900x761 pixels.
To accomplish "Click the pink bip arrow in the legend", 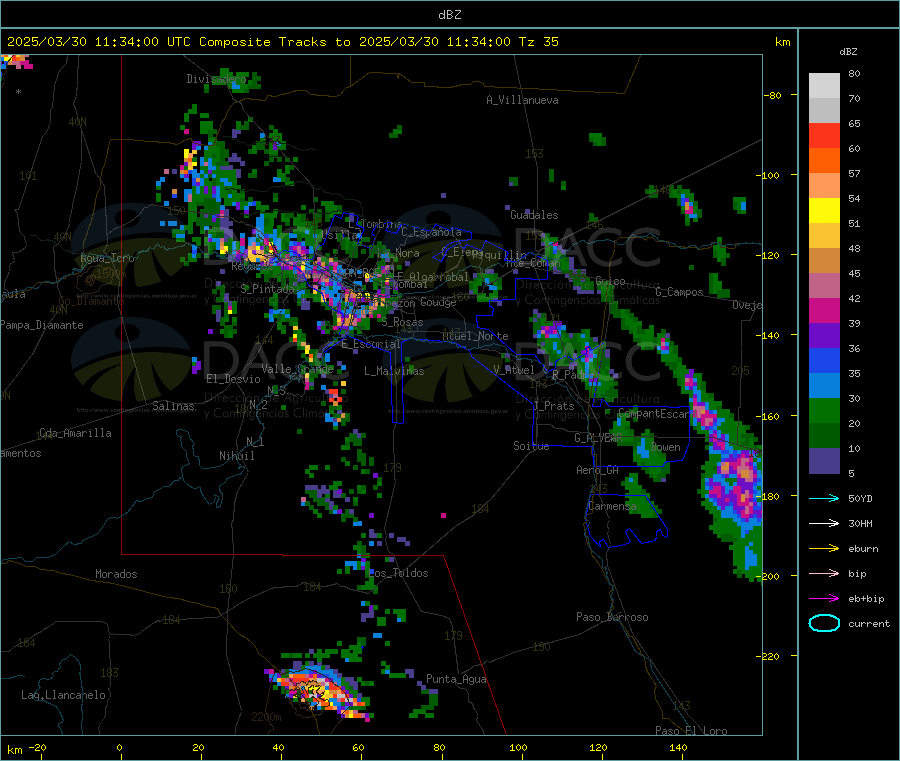I will (824, 573).
